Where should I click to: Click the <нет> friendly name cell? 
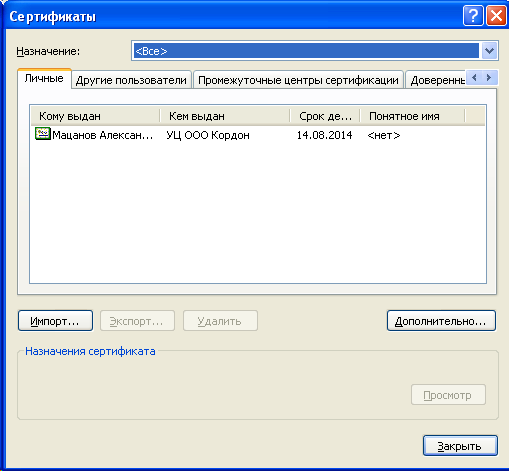click(x=384, y=135)
